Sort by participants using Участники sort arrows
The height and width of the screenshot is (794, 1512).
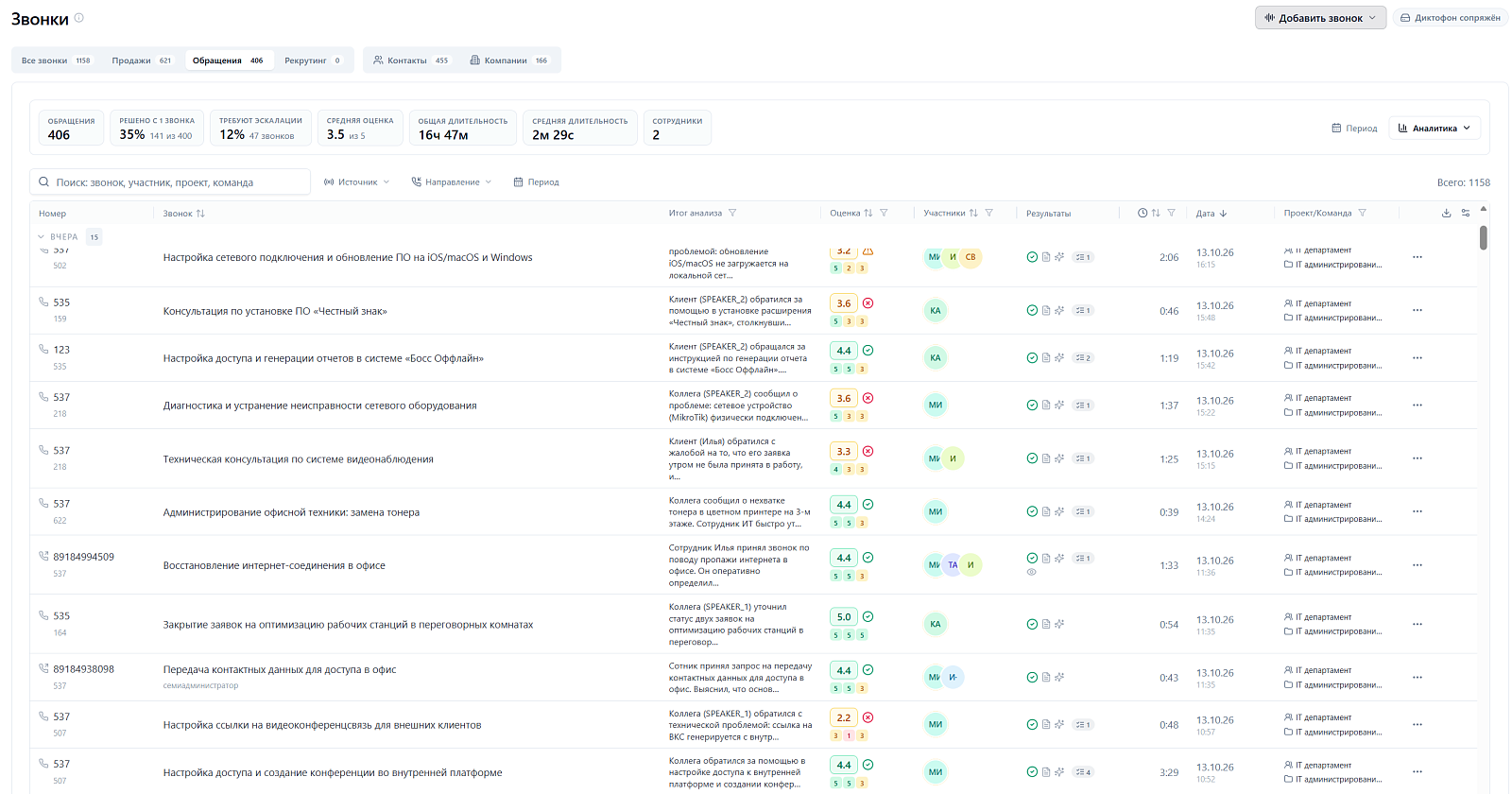point(973,214)
